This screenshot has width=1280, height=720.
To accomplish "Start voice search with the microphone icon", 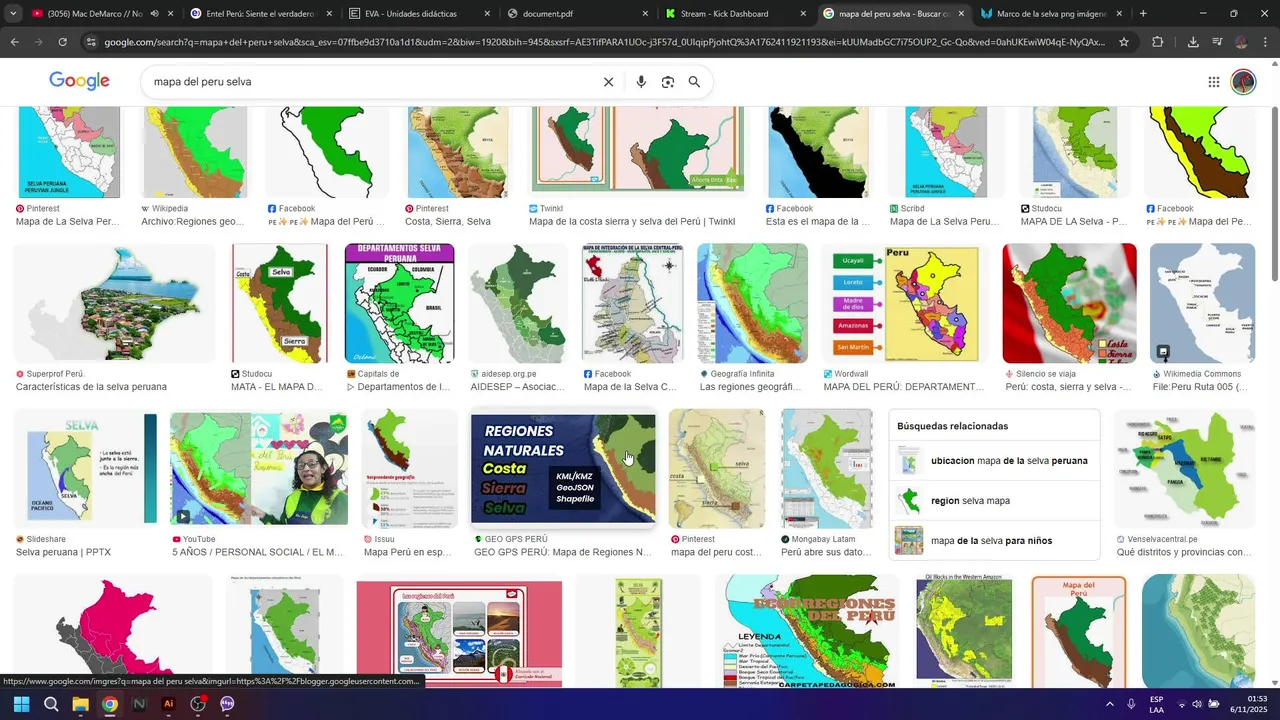I will point(641,82).
